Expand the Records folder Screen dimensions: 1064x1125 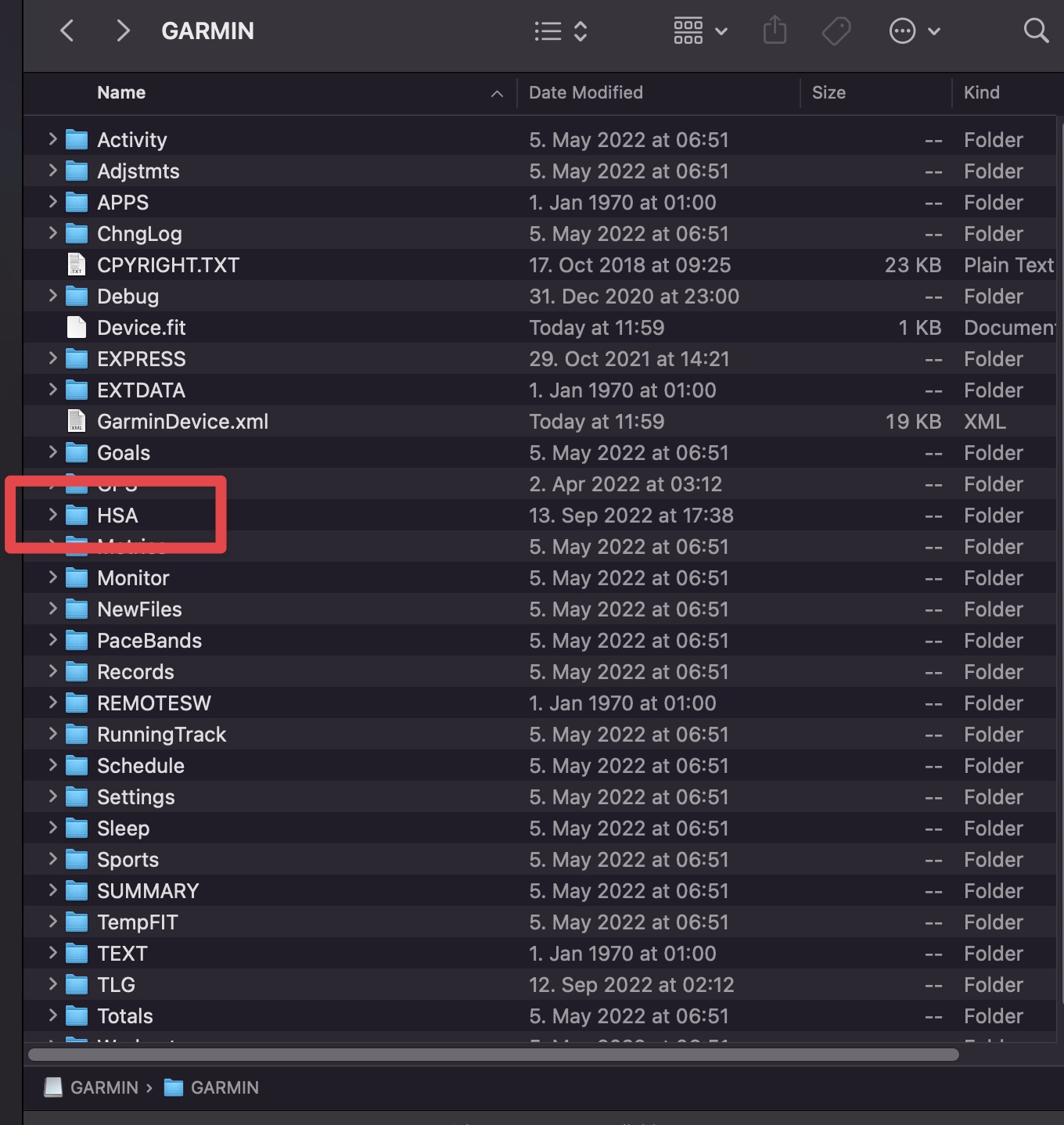(x=52, y=671)
